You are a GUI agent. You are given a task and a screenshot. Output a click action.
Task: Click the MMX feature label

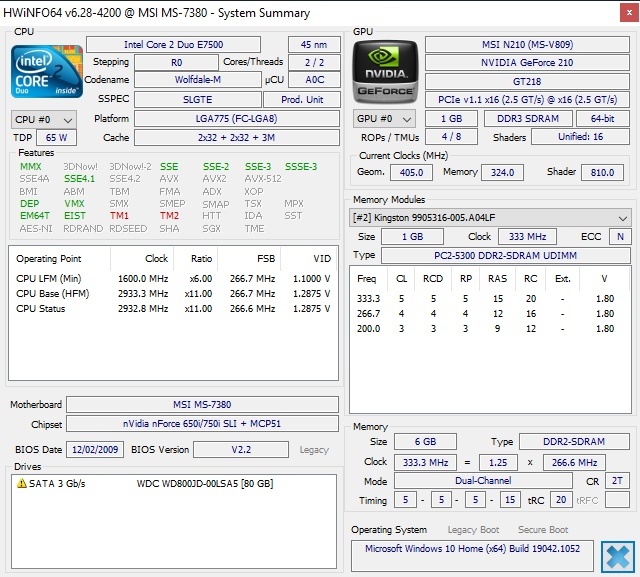(31, 166)
